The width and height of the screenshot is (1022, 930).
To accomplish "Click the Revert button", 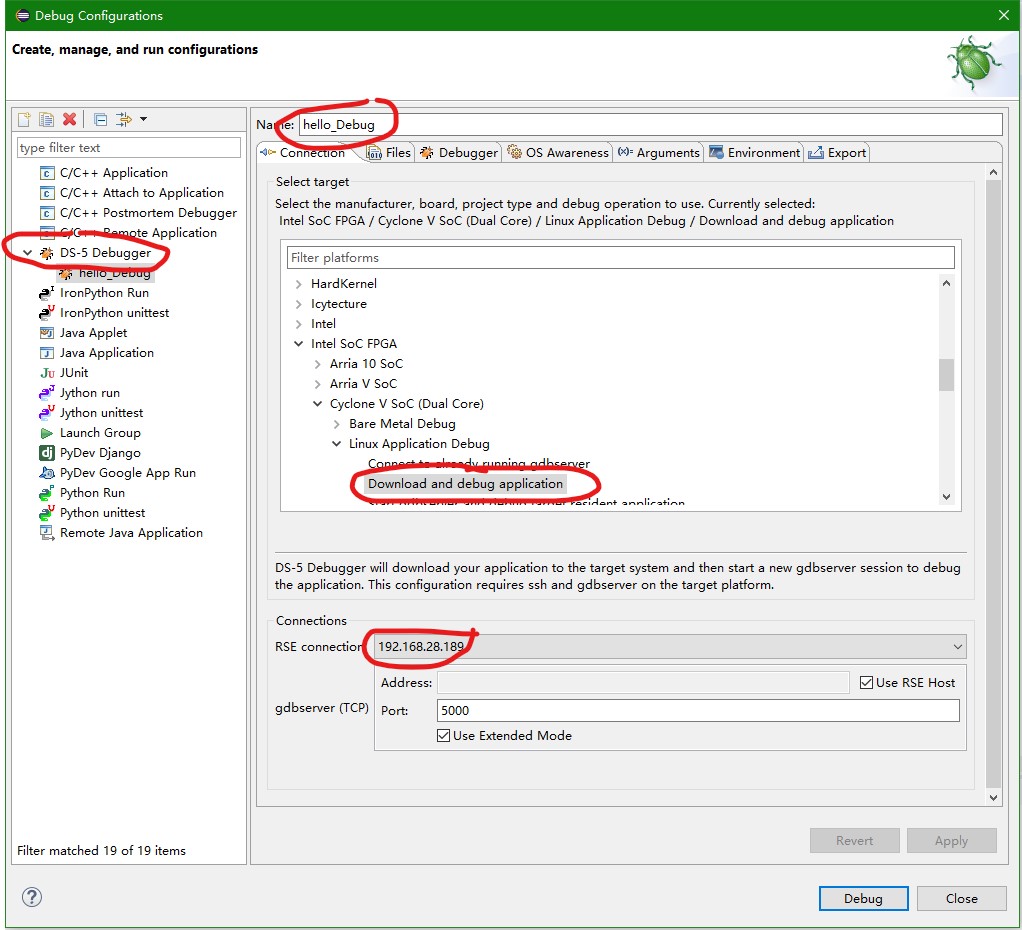I will [854, 841].
